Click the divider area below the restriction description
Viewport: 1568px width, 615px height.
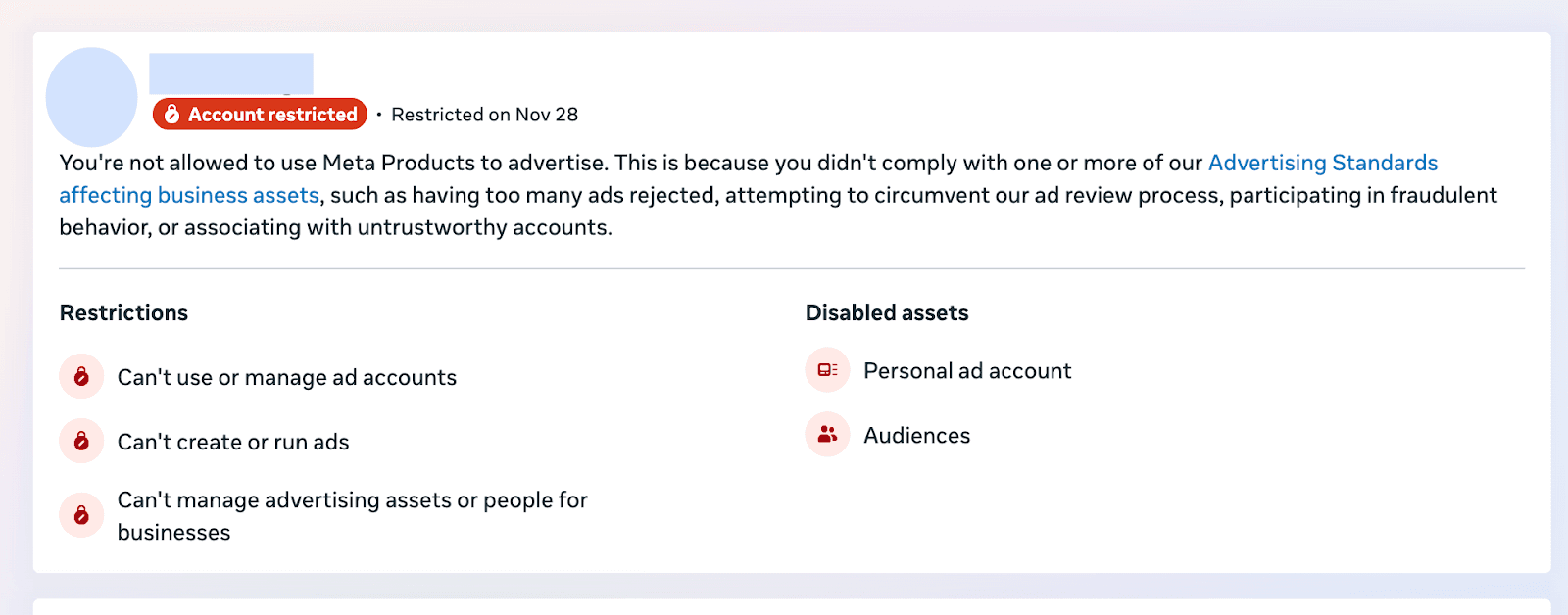tap(784, 265)
